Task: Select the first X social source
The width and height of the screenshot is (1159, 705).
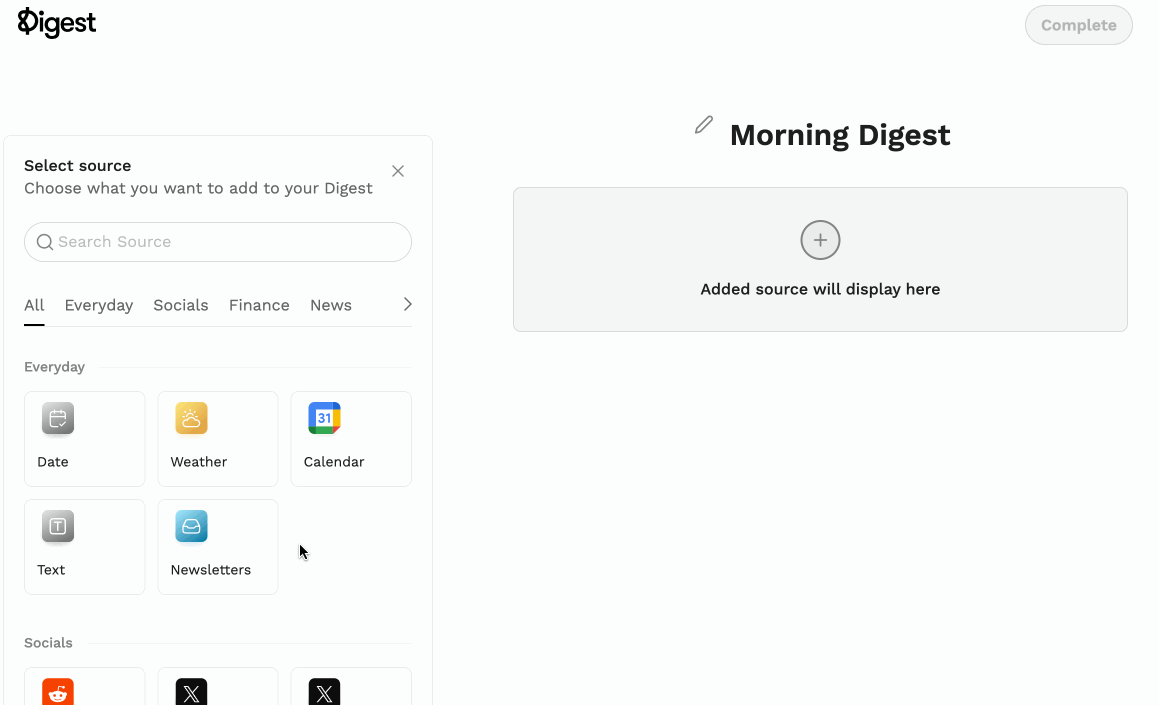Action: coord(191,692)
